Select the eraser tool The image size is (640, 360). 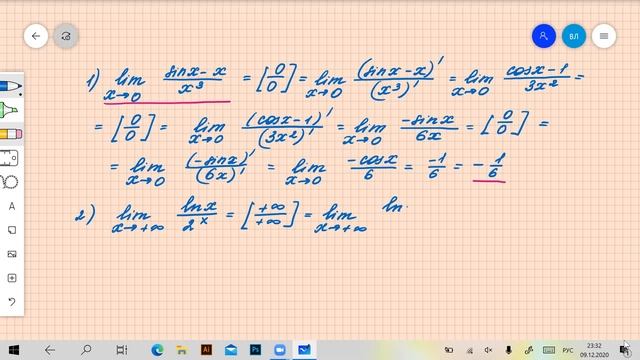[11, 134]
